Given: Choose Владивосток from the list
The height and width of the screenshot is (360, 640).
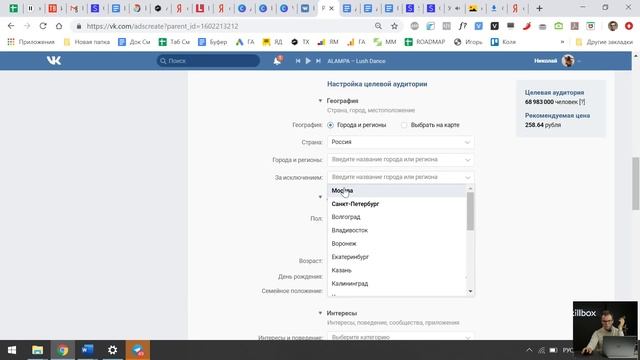Looking at the screenshot, I should pos(397,230).
